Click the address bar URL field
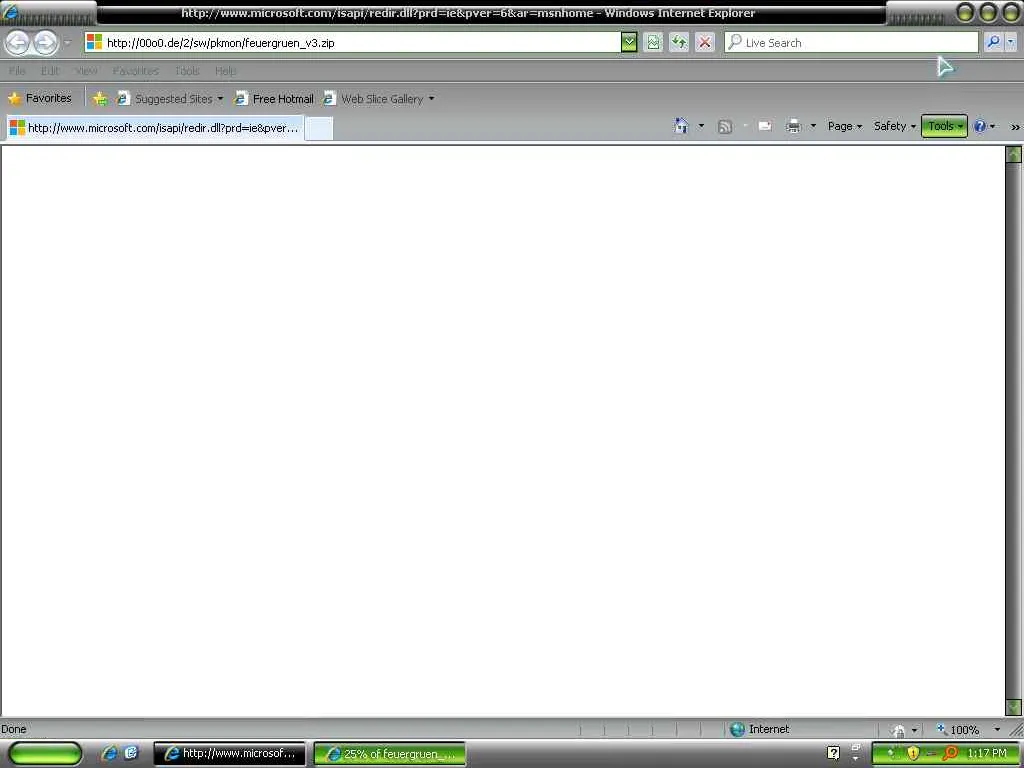 point(353,43)
